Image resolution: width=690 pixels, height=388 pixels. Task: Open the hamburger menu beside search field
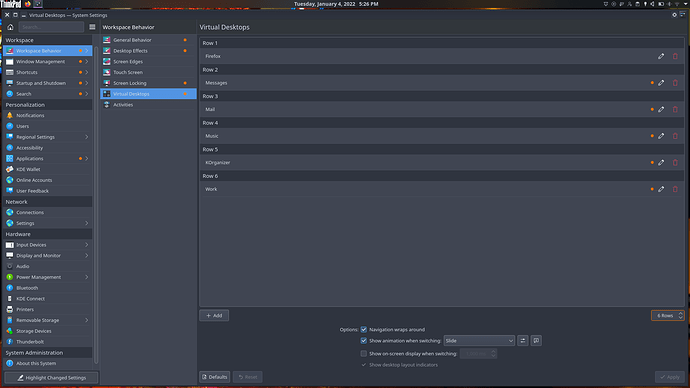(x=92, y=27)
